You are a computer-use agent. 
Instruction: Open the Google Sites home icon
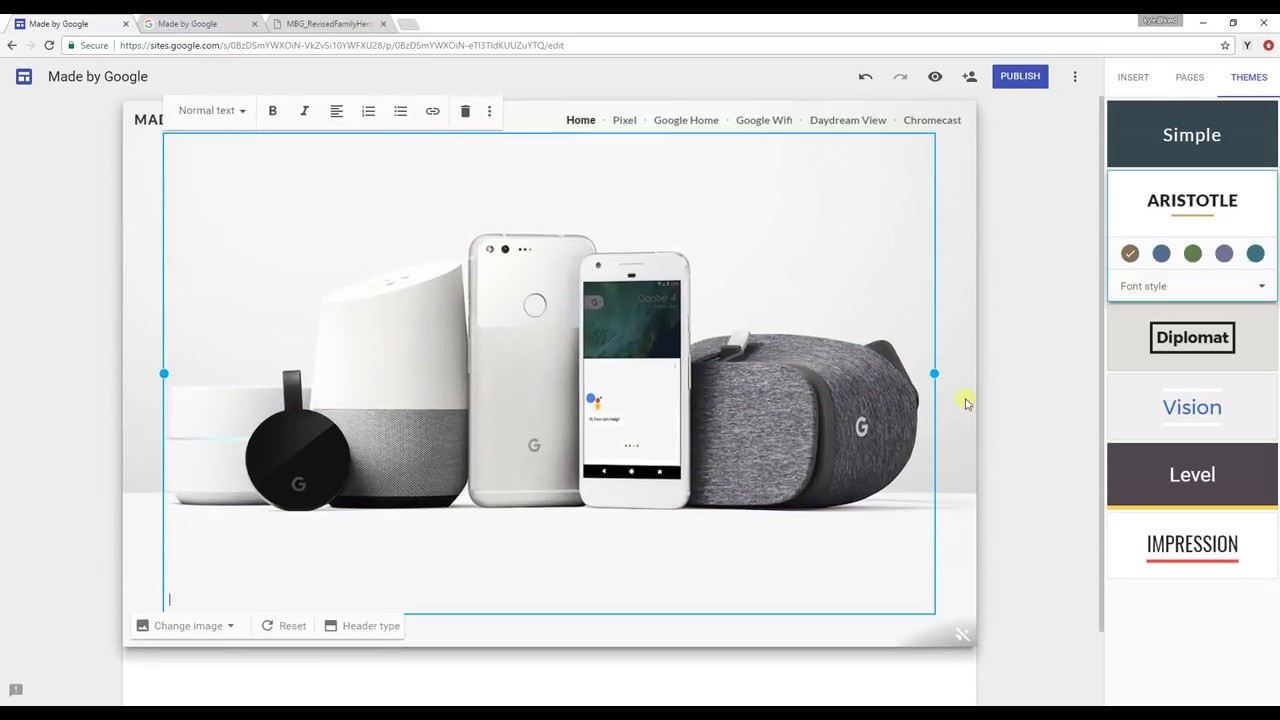click(24, 77)
